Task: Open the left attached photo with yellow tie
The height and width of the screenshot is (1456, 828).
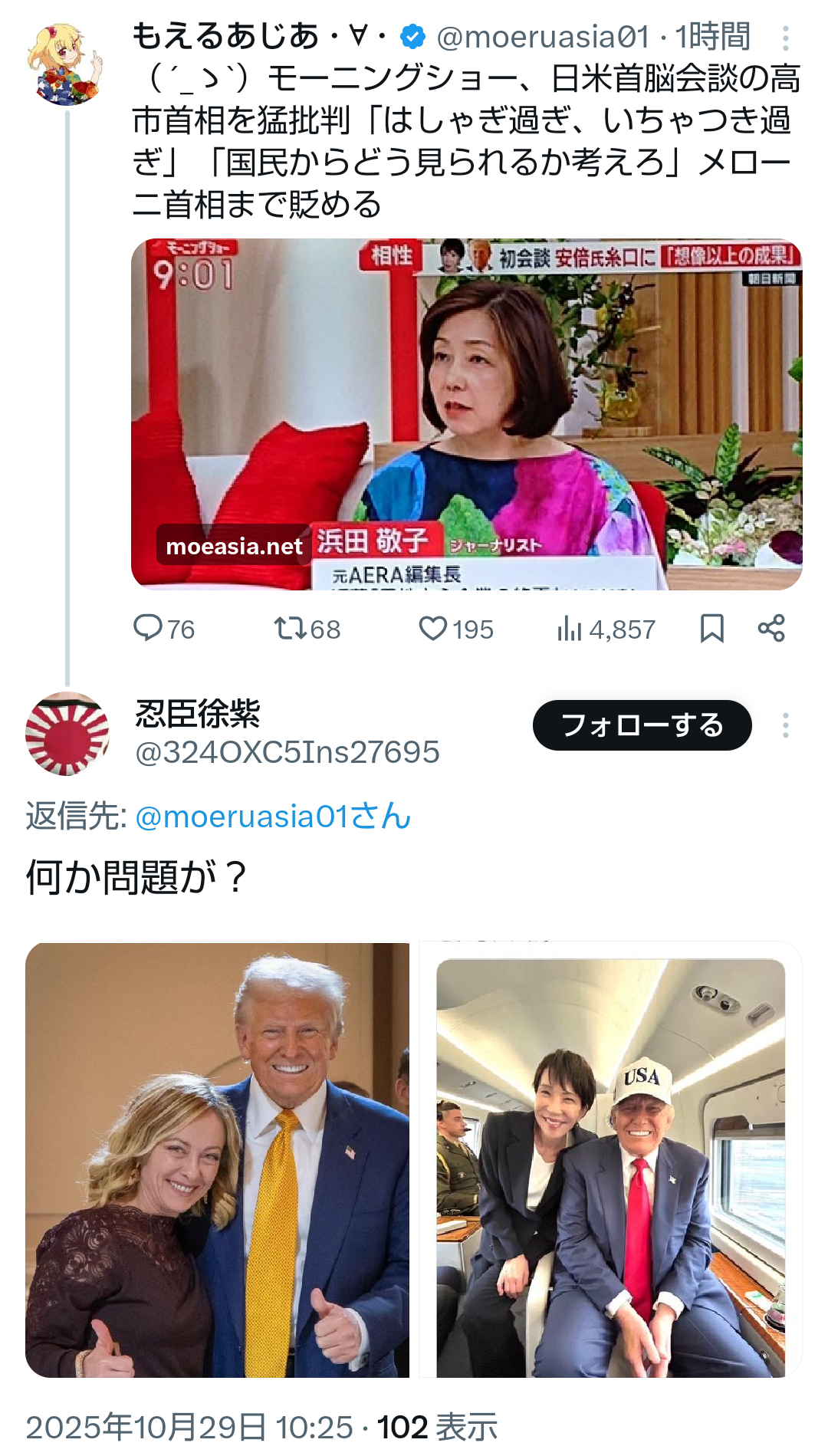Action: pos(217,1159)
